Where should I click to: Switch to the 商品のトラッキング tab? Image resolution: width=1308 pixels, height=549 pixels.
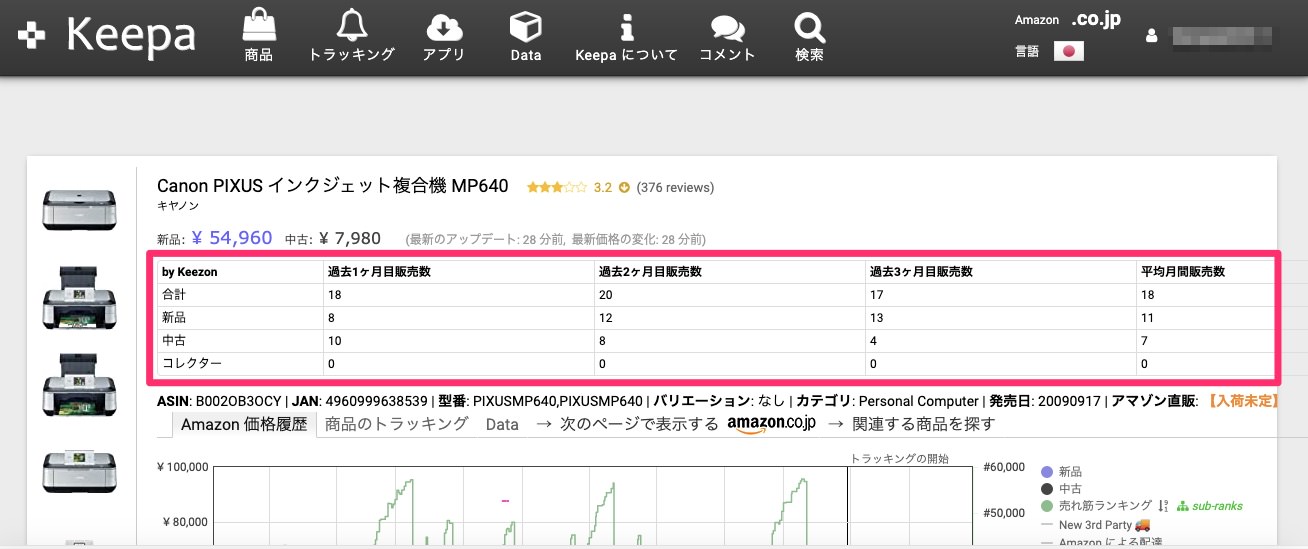pyautogui.click(x=397, y=424)
